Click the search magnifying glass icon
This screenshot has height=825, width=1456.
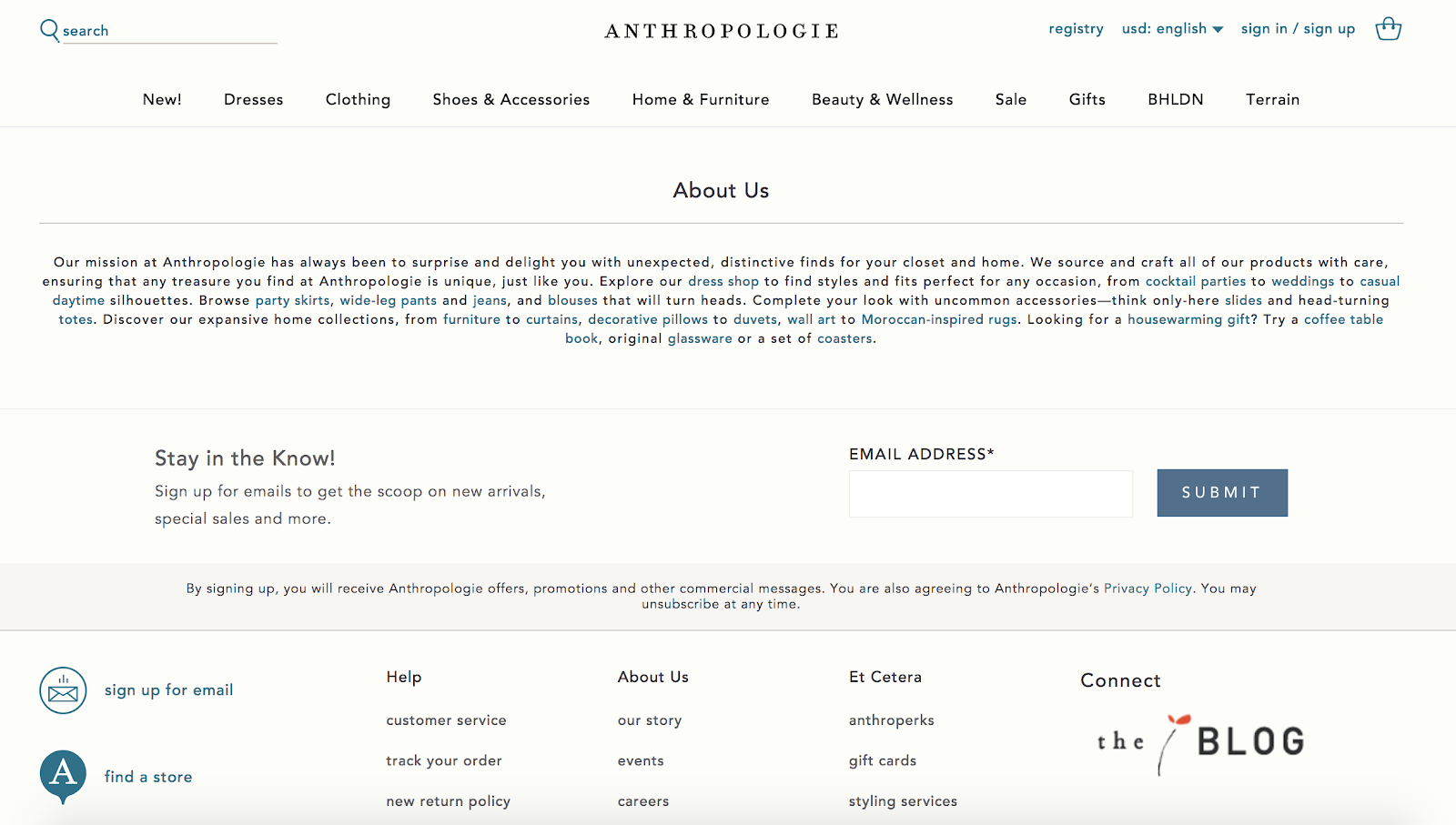click(49, 31)
